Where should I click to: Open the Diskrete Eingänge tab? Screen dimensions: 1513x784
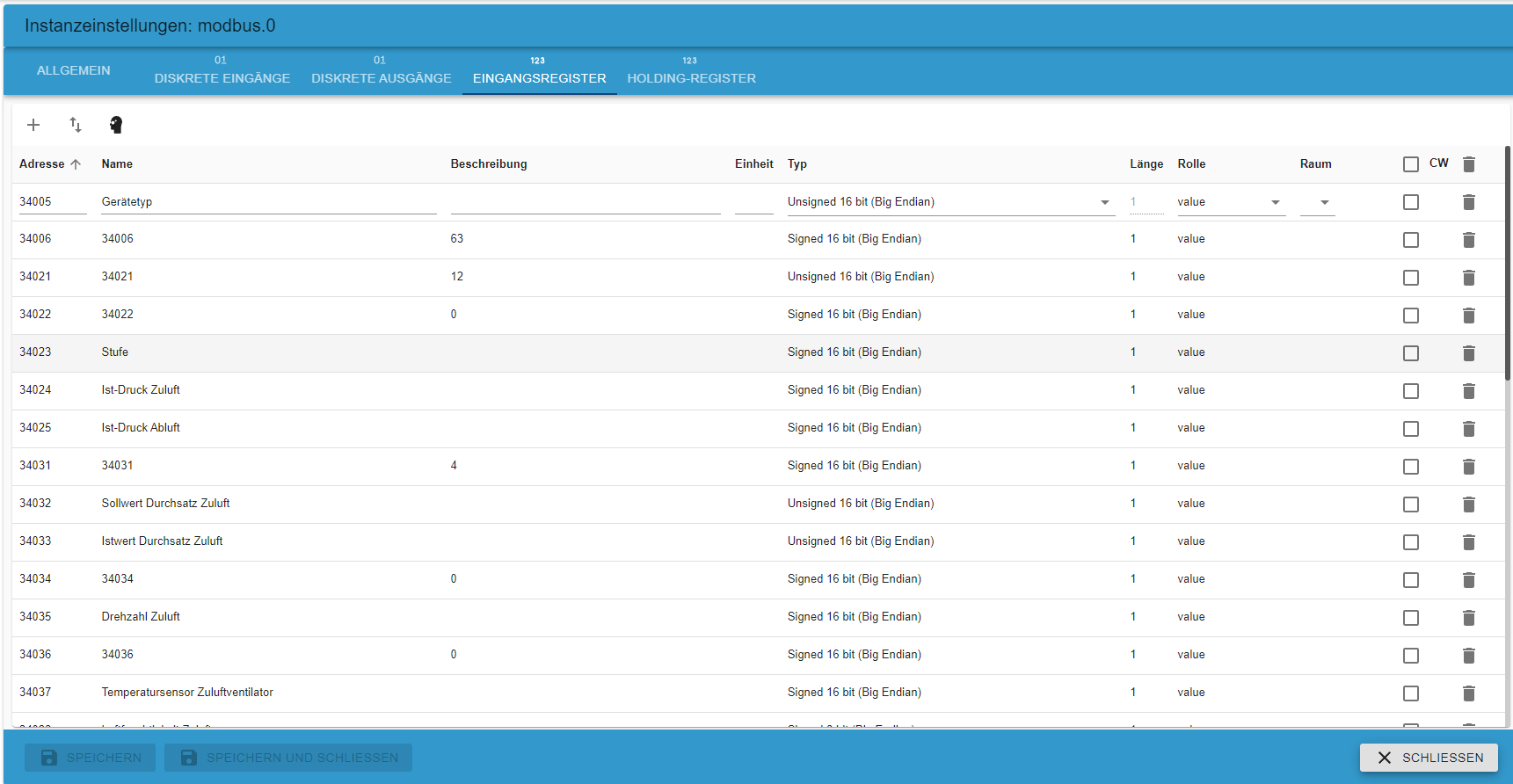pyautogui.click(x=222, y=70)
